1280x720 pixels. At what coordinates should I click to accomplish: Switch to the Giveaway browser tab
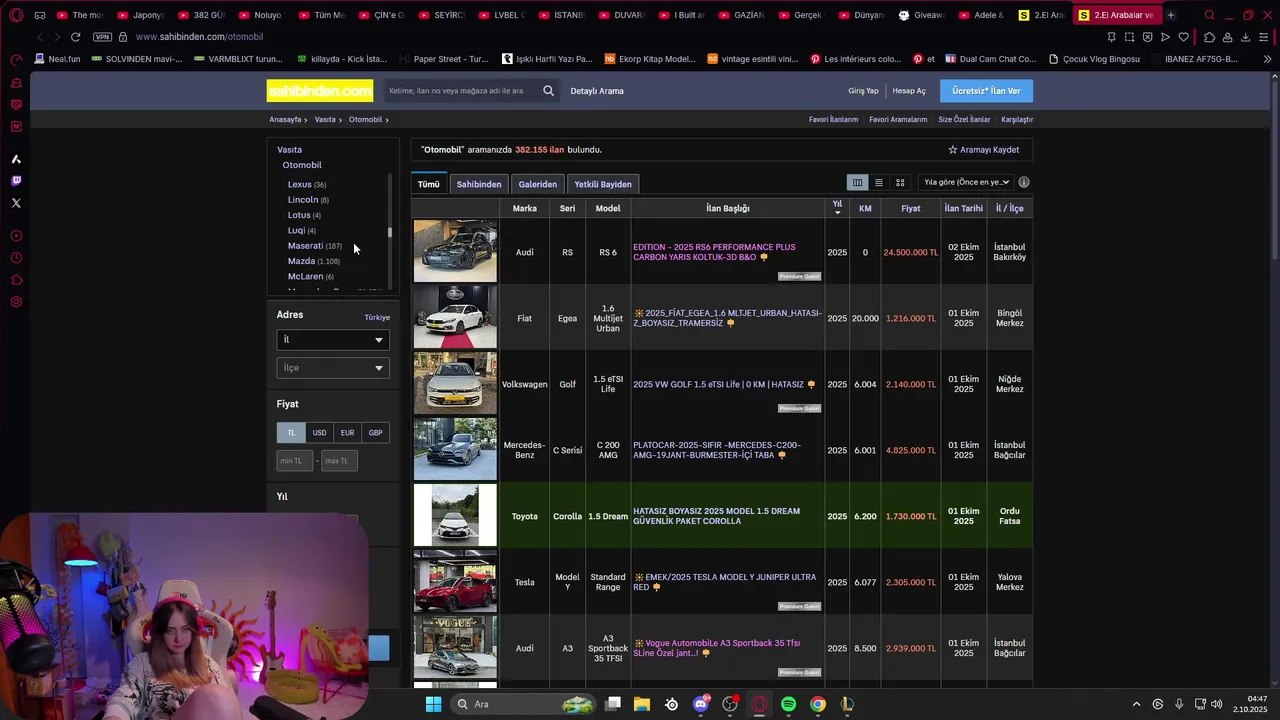(920, 15)
